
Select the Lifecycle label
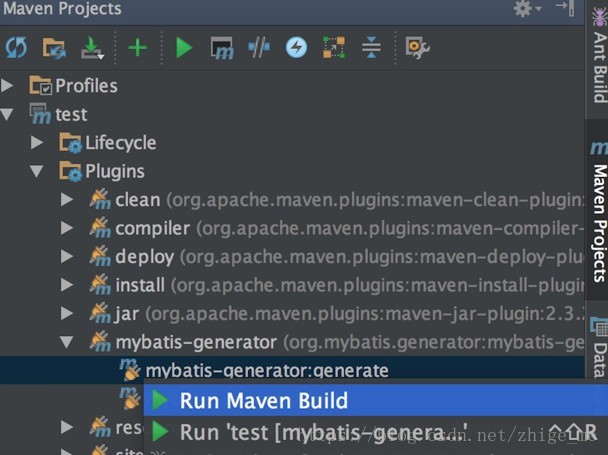121,143
